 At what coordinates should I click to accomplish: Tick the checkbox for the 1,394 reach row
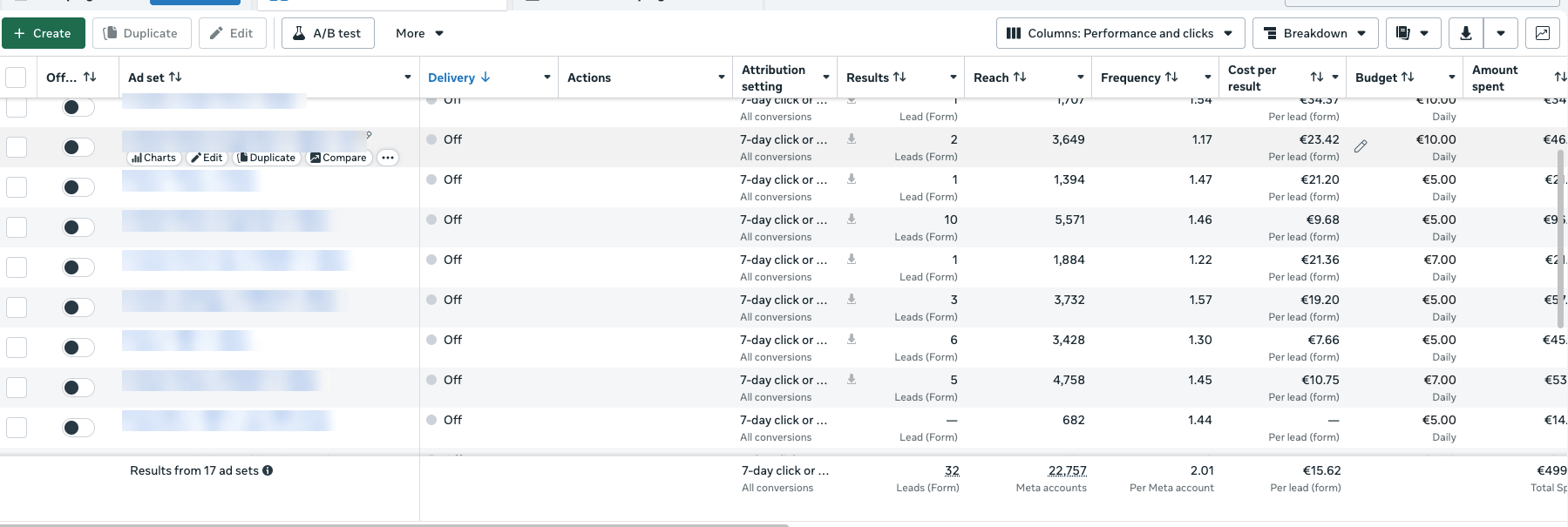pyautogui.click(x=16, y=187)
